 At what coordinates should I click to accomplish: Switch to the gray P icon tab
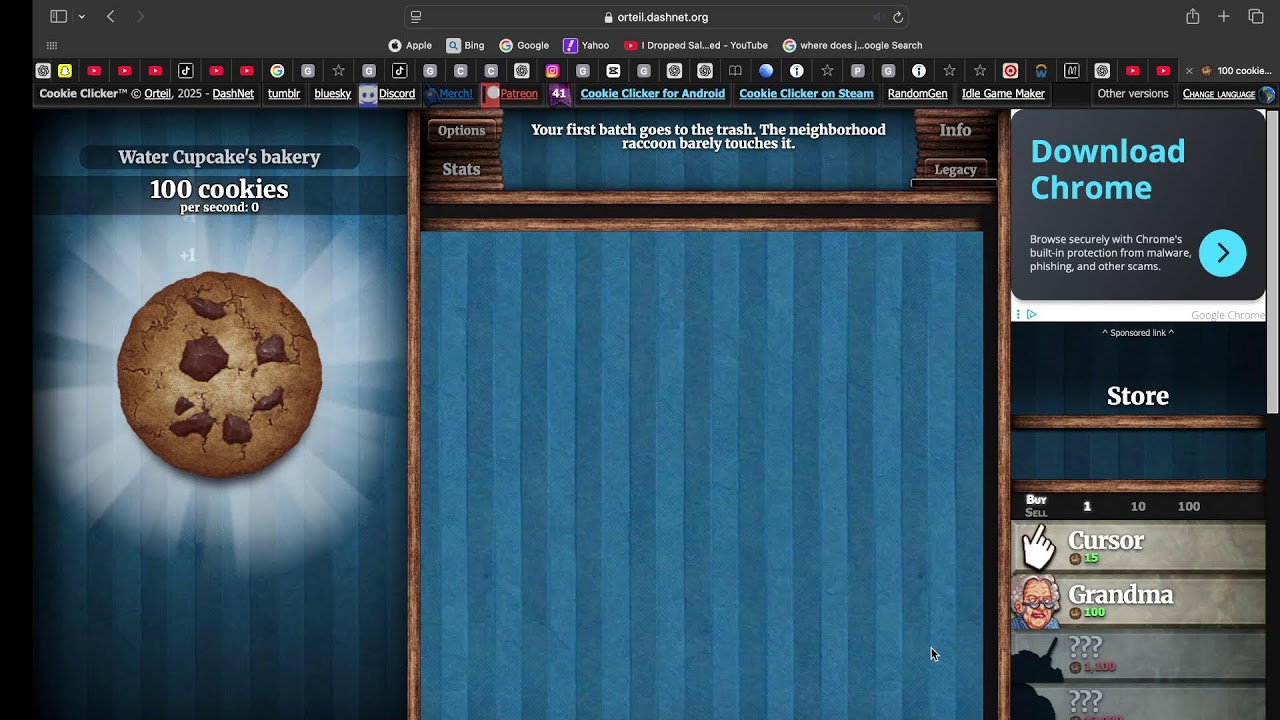857,71
